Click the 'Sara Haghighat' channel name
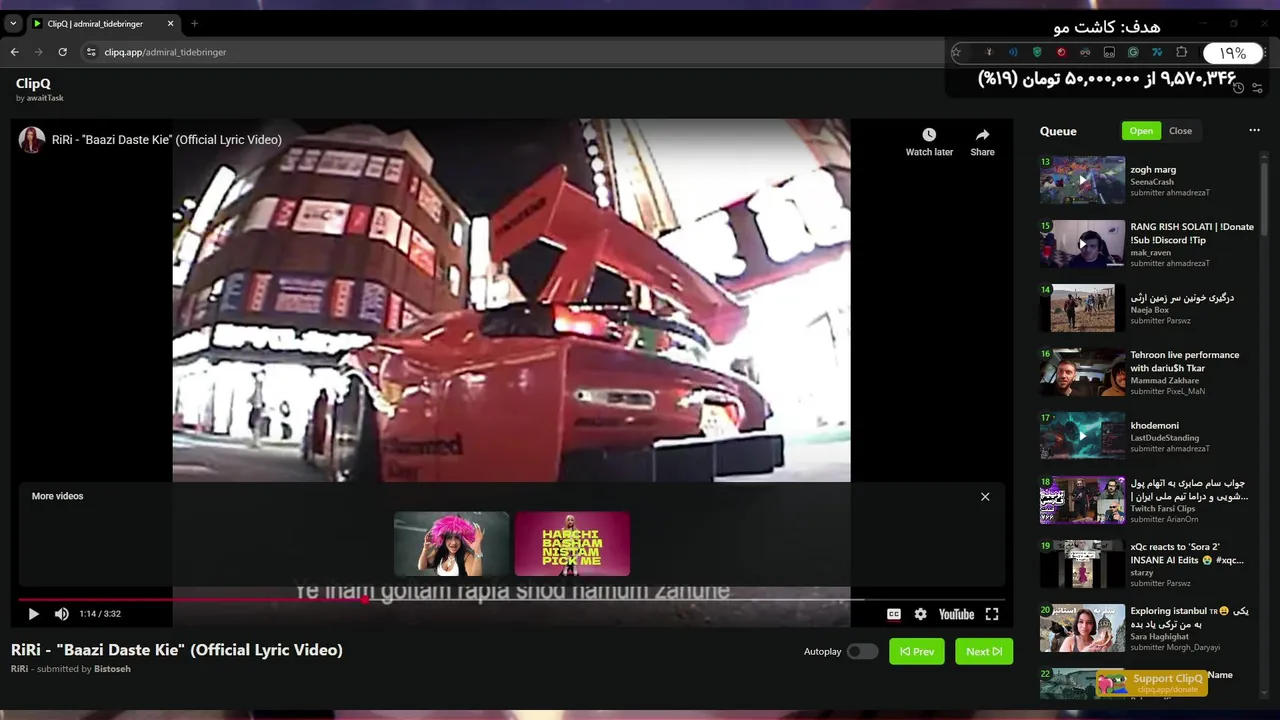This screenshot has height=720, width=1280. coord(1159,637)
